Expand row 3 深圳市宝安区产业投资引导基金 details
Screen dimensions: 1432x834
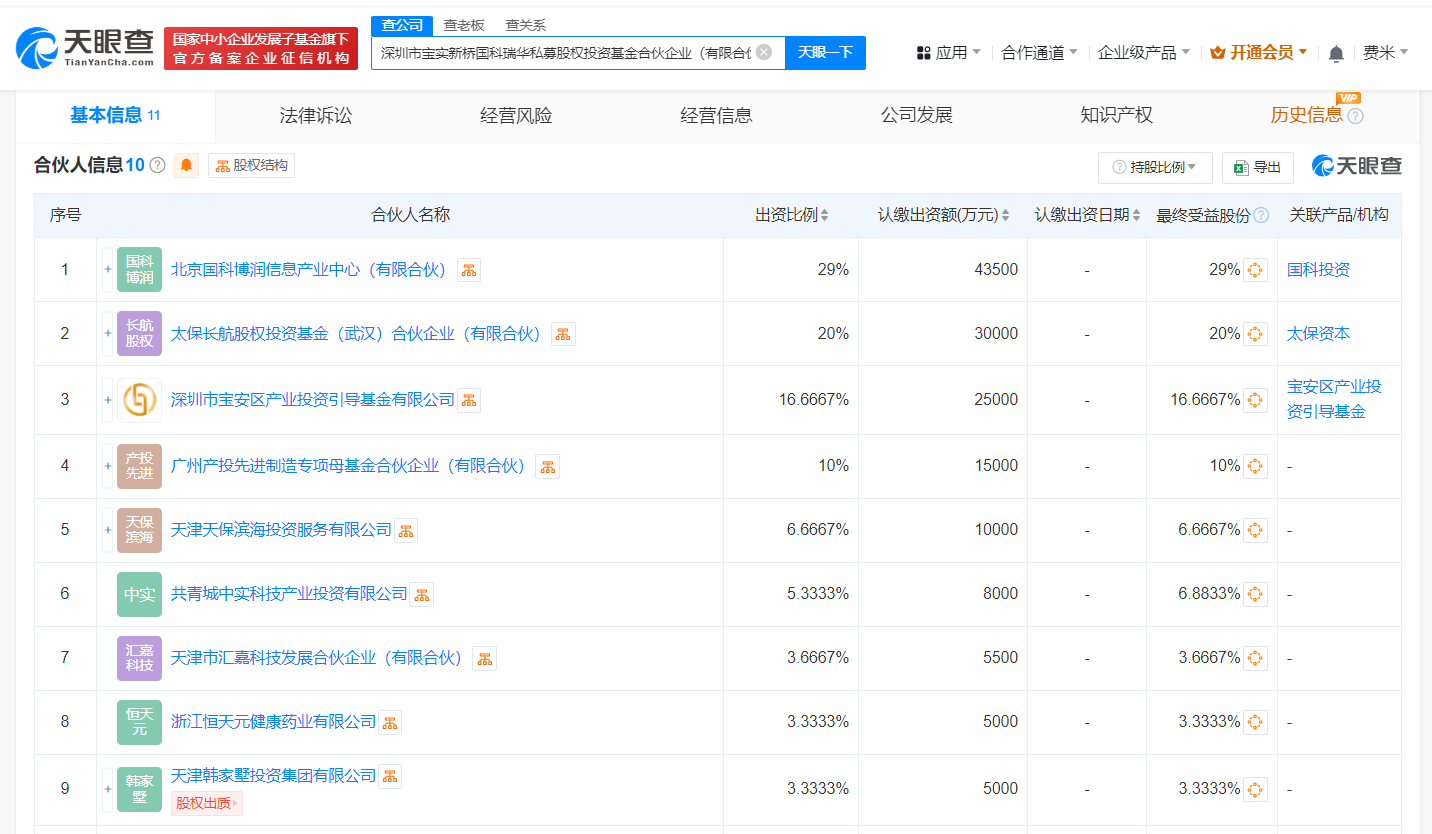pyautogui.click(x=108, y=400)
